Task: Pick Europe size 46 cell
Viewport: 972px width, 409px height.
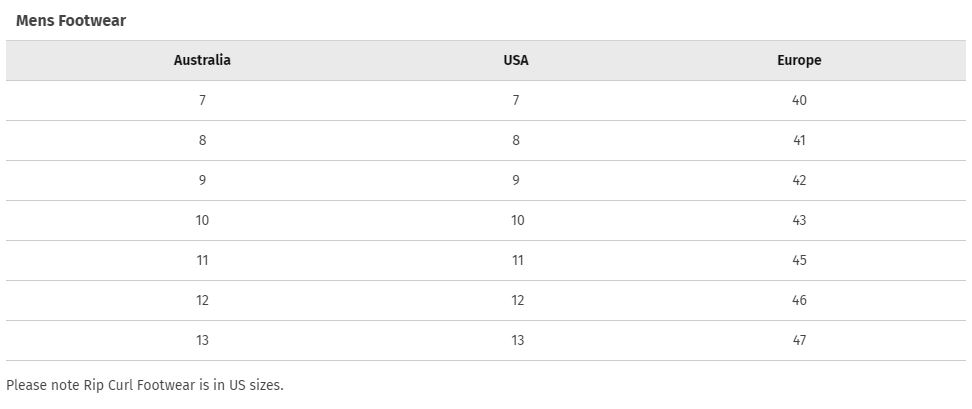Action: (x=799, y=300)
